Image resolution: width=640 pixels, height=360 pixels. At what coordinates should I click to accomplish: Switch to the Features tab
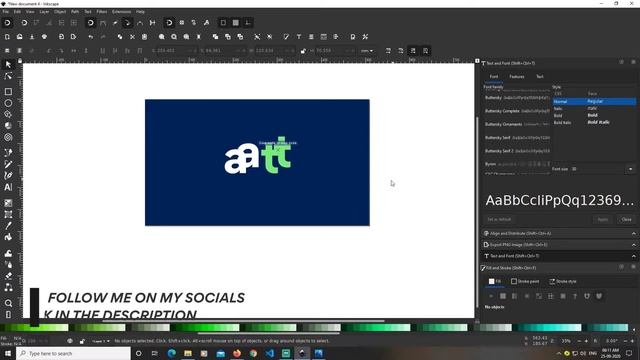point(516,77)
